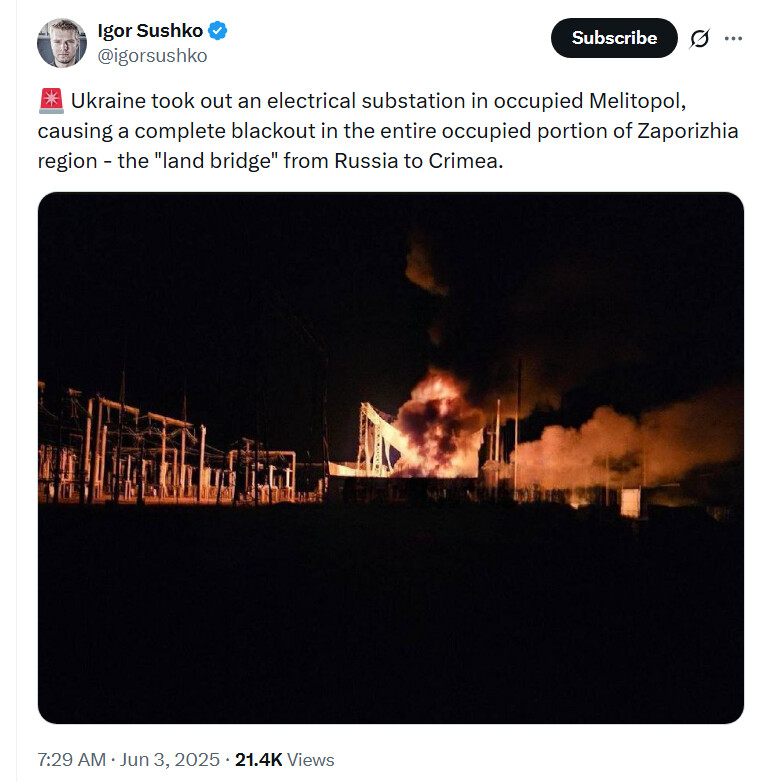The width and height of the screenshot is (764, 782).
Task: Open Igor Sushko's profile avatar
Action: [x=62, y=43]
